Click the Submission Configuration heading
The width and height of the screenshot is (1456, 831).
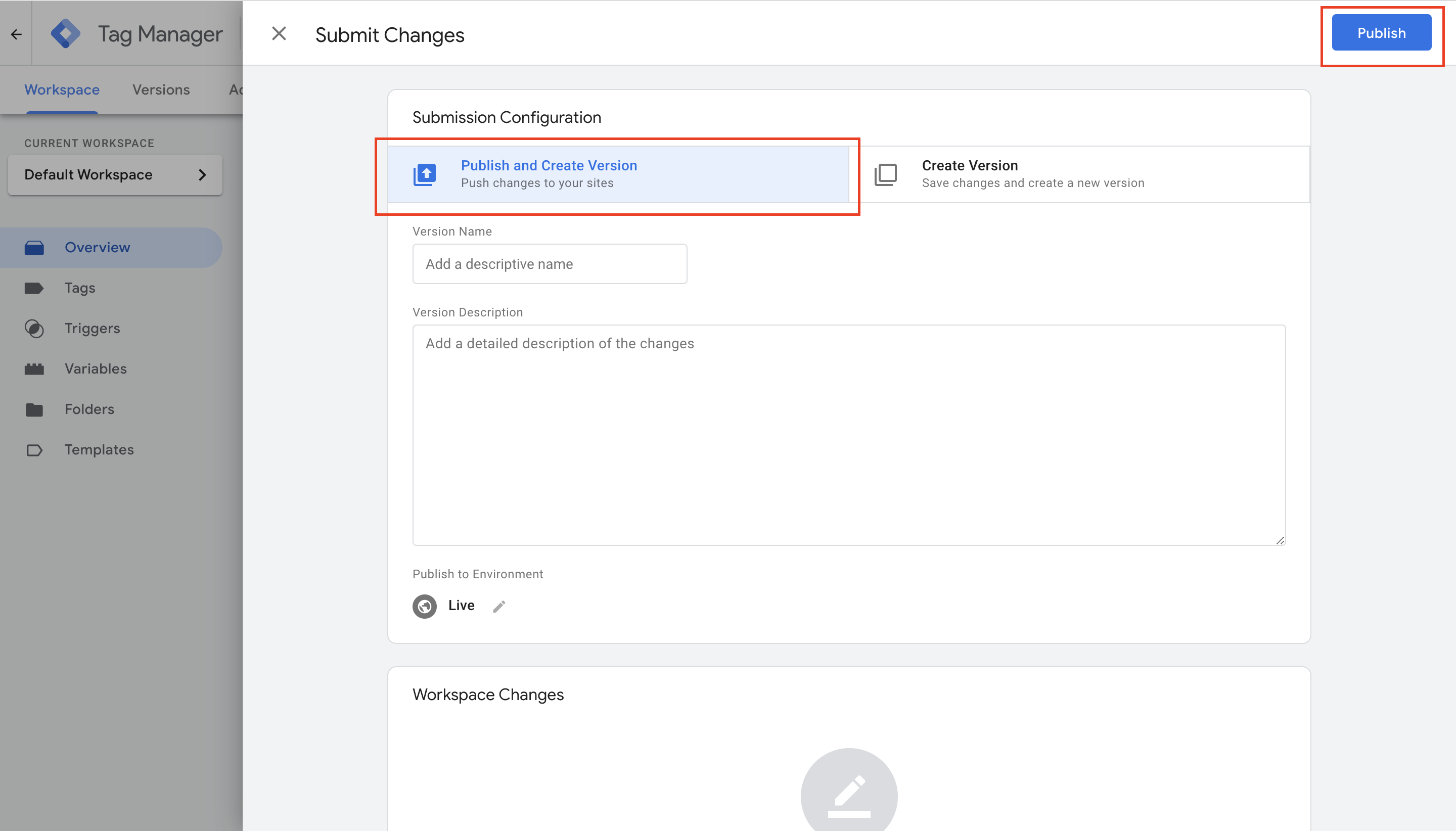pos(507,118)
